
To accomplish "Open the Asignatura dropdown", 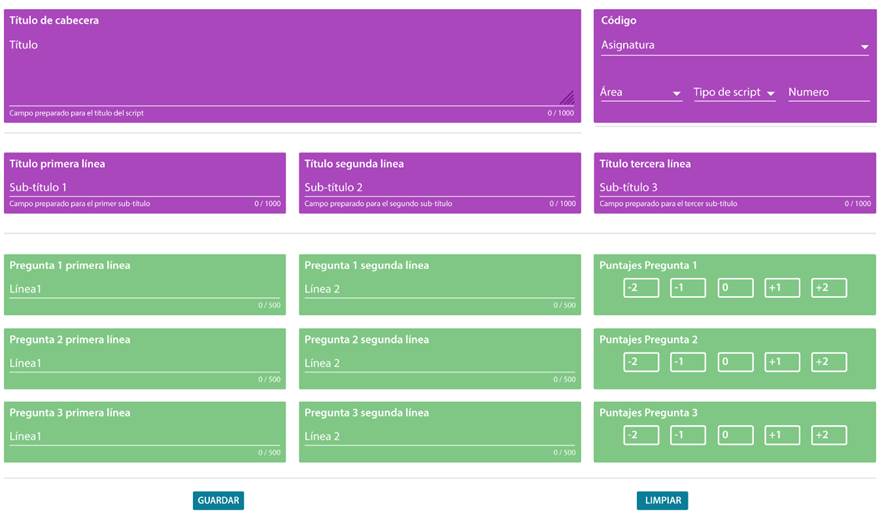I will pos(734,45).
